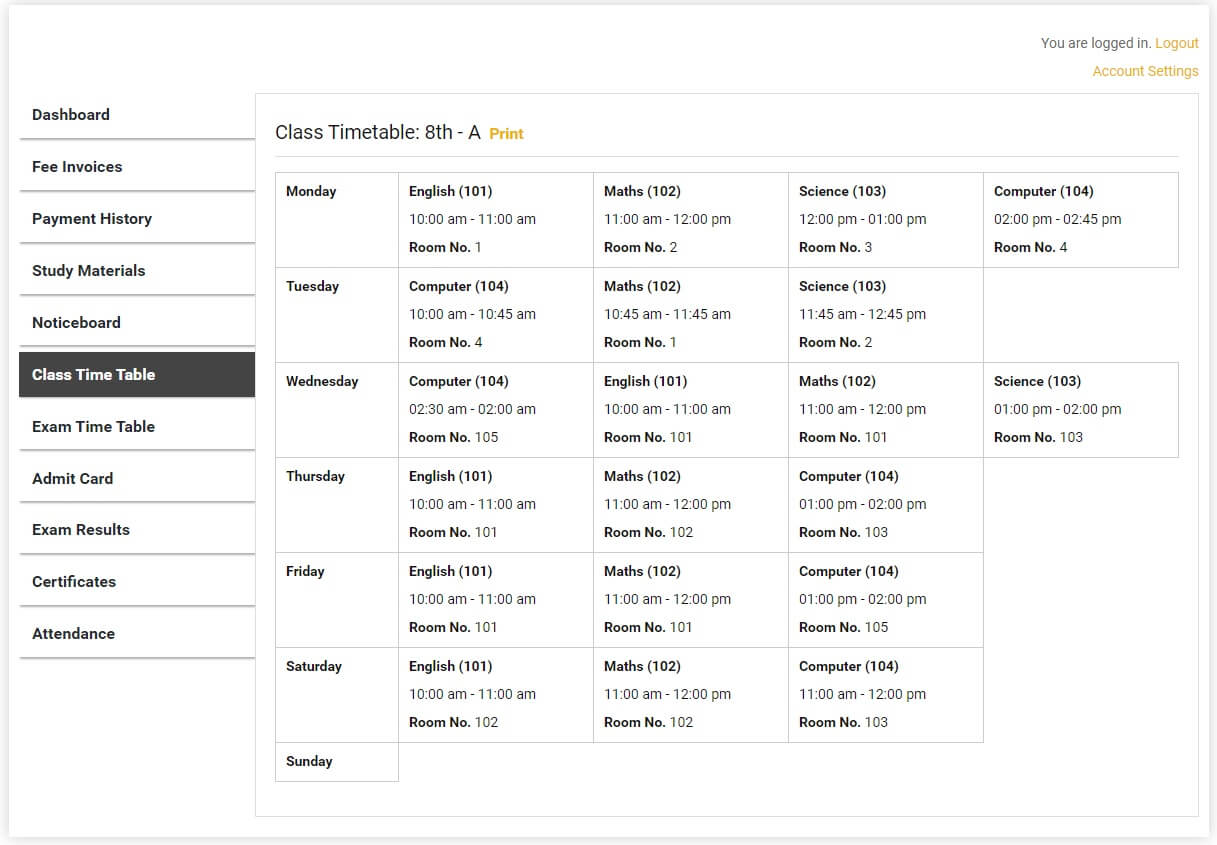This screenshot has width=1217, height=845.
Task: Open the Attendance page
Action: click(x=73, y=634)
